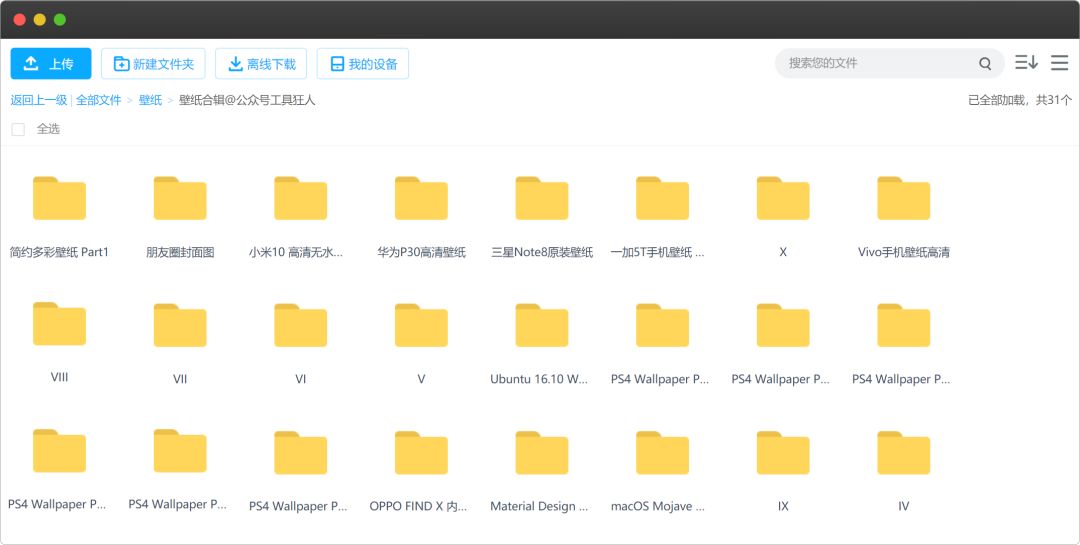Open the Ubuntu 16.10 W... folder icon
Screen dimensions: 1080x545
click(541, 325)
